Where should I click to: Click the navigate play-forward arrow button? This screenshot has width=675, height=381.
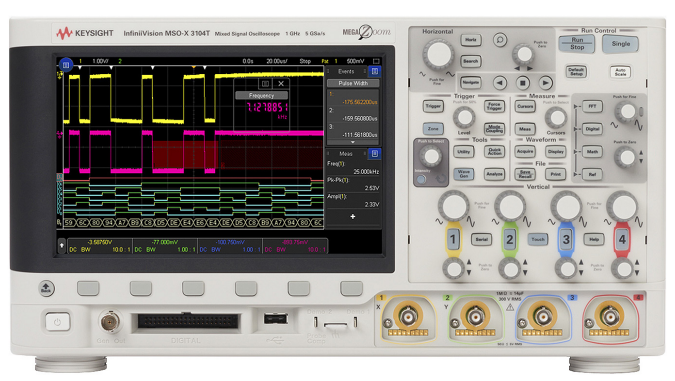(x=545, y=82)
